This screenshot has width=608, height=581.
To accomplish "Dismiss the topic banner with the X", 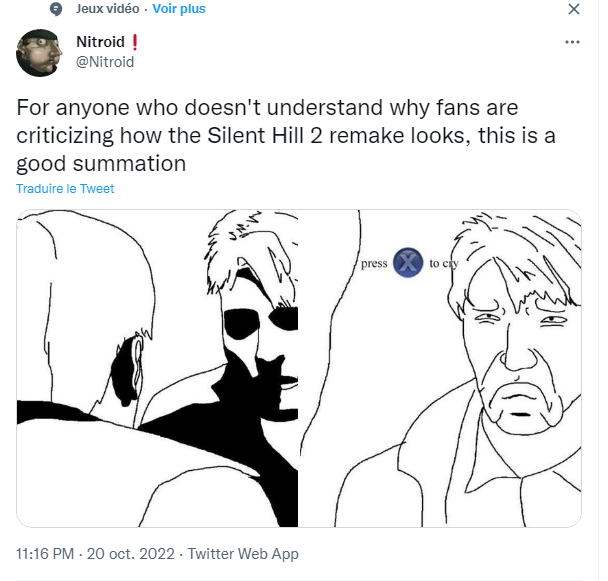I will 573,10.
